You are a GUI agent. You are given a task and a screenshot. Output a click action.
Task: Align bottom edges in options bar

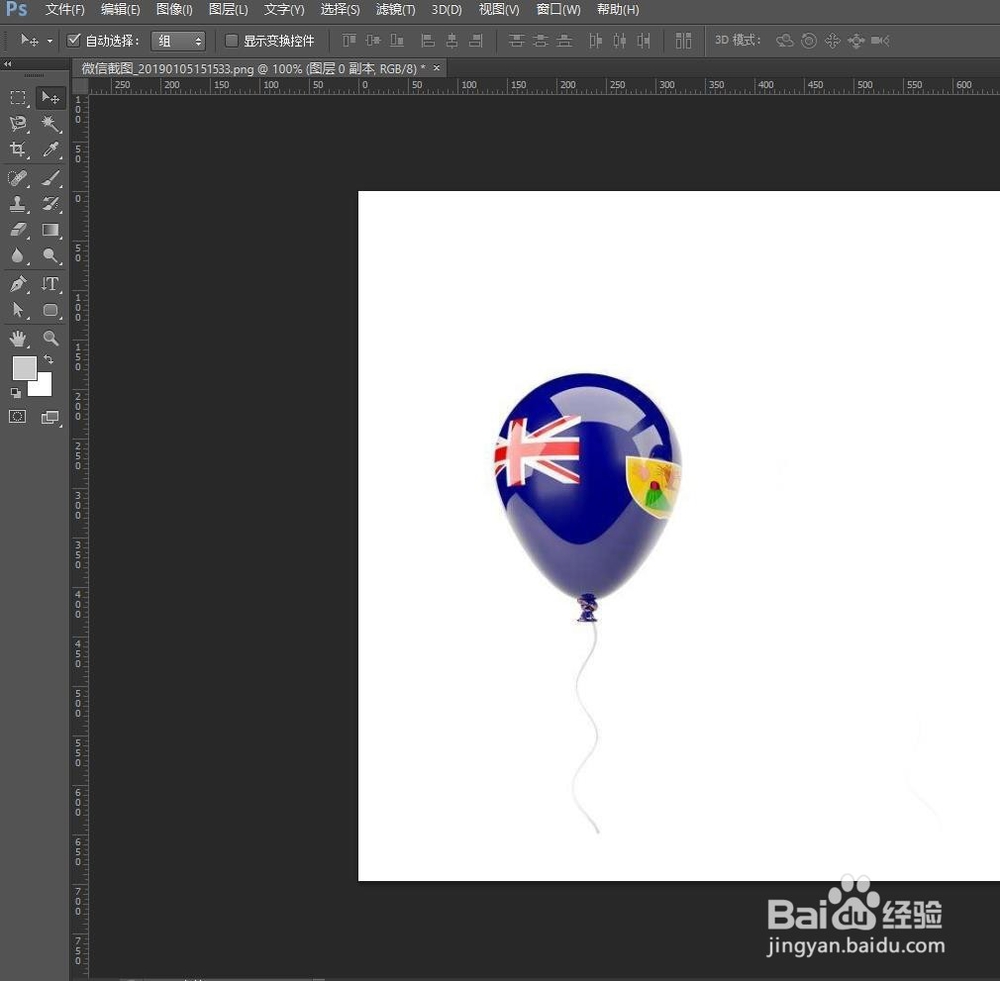(397, 41)
